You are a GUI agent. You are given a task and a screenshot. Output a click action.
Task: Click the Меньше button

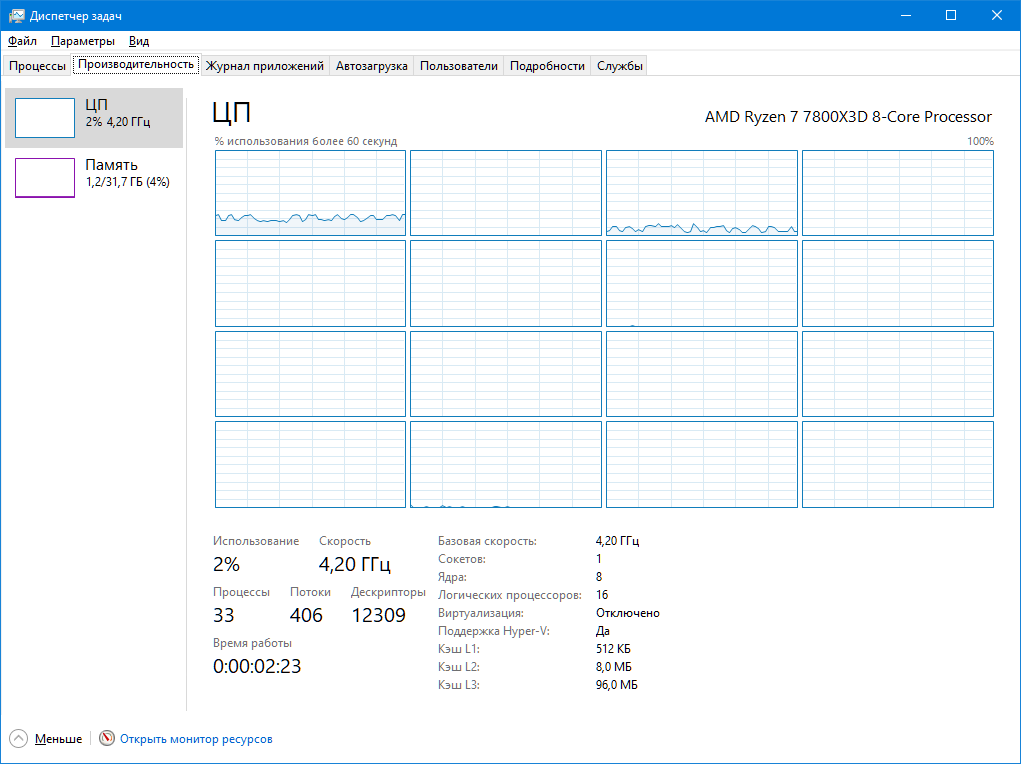pos(58,739)
